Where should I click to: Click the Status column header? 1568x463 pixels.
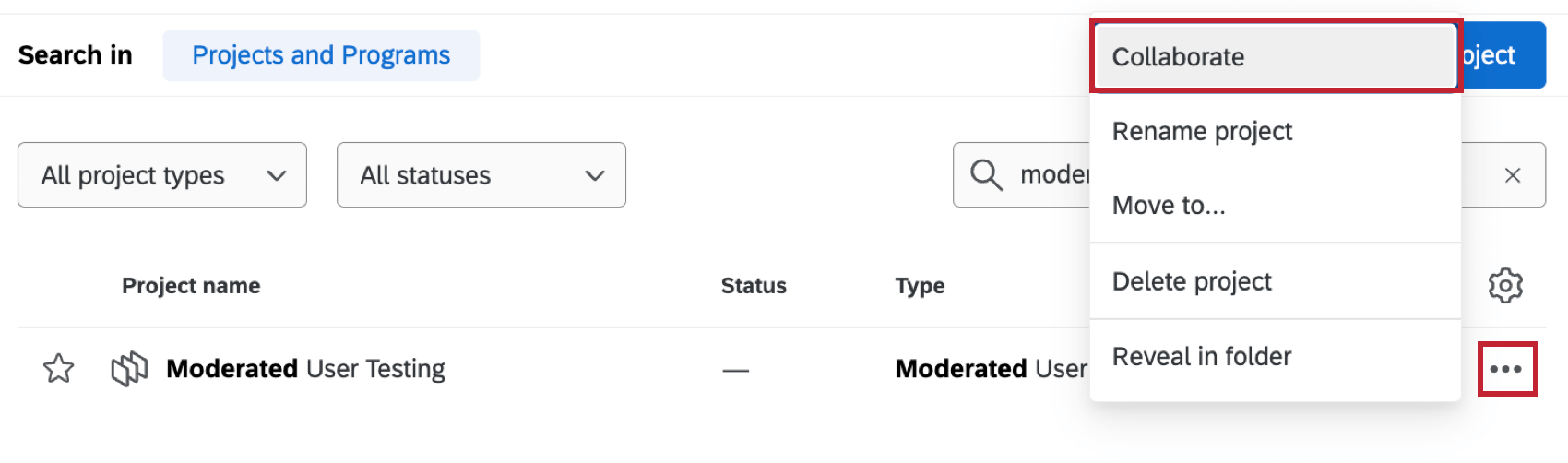pos(754,286)
